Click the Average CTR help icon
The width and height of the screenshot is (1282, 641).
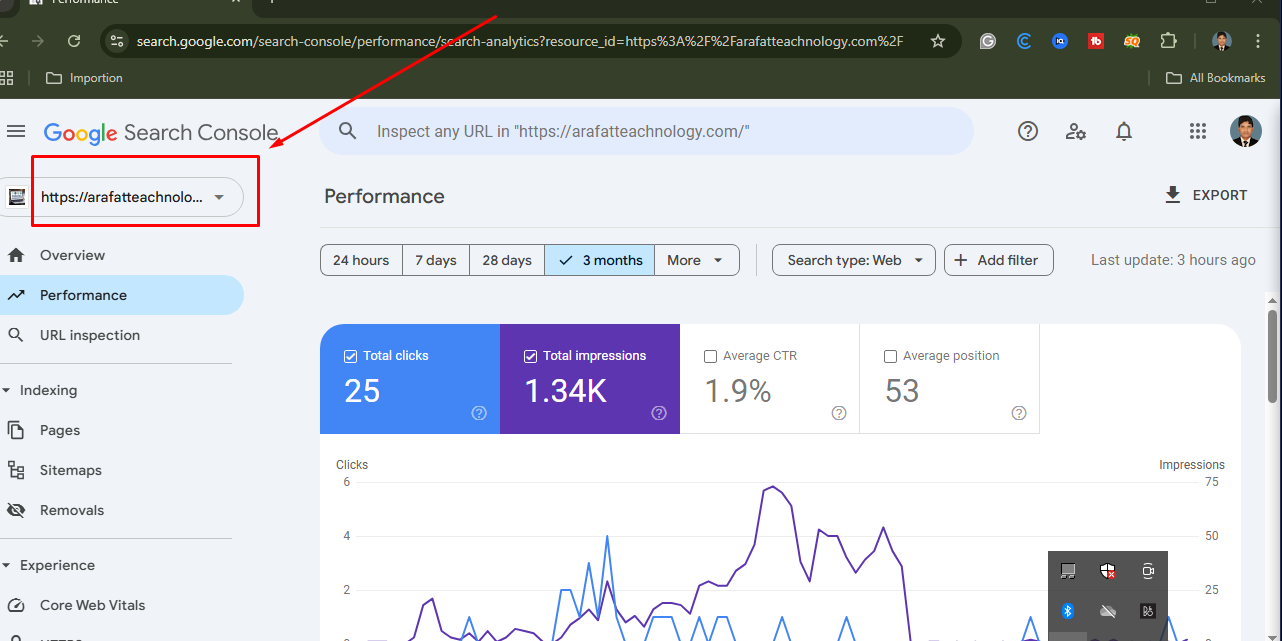tap(839, 413)
